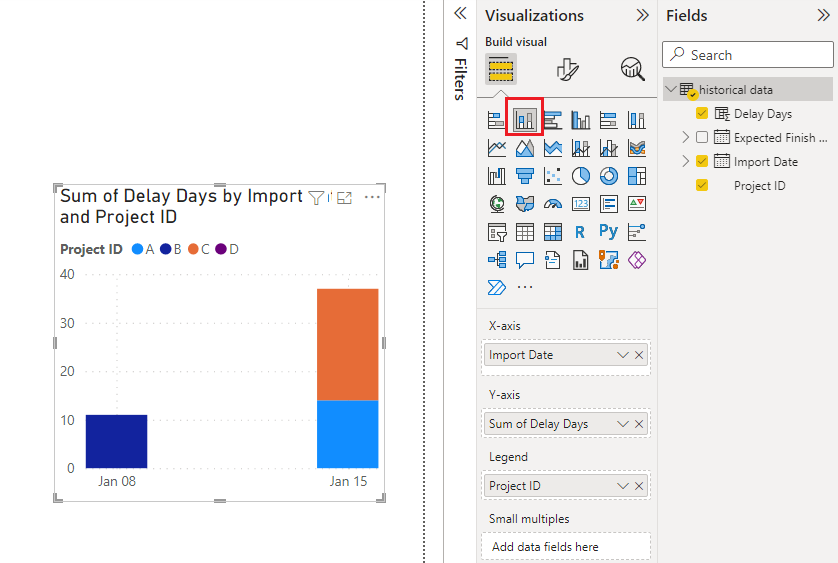Collapse the Visualizations pane

[x=642, y=15]
